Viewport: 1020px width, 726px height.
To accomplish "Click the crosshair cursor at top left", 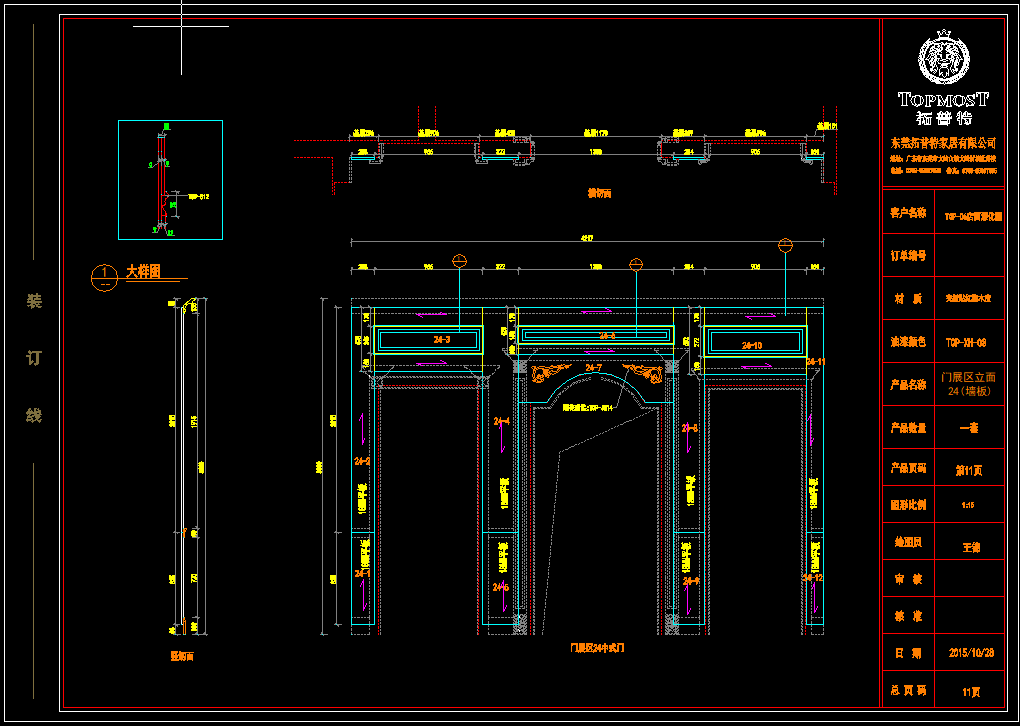I will pyautogui.click(x=181, y=26).
